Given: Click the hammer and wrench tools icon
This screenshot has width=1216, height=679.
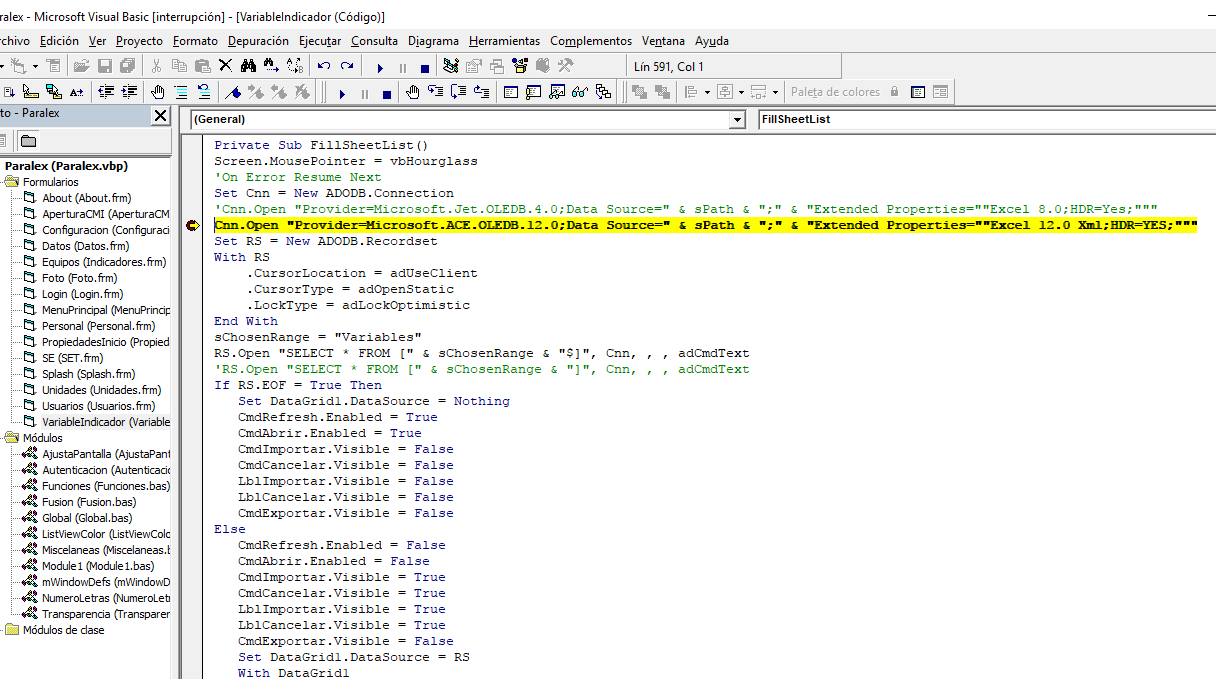Looking at the screenshot, I should click(x=565, y=66).
